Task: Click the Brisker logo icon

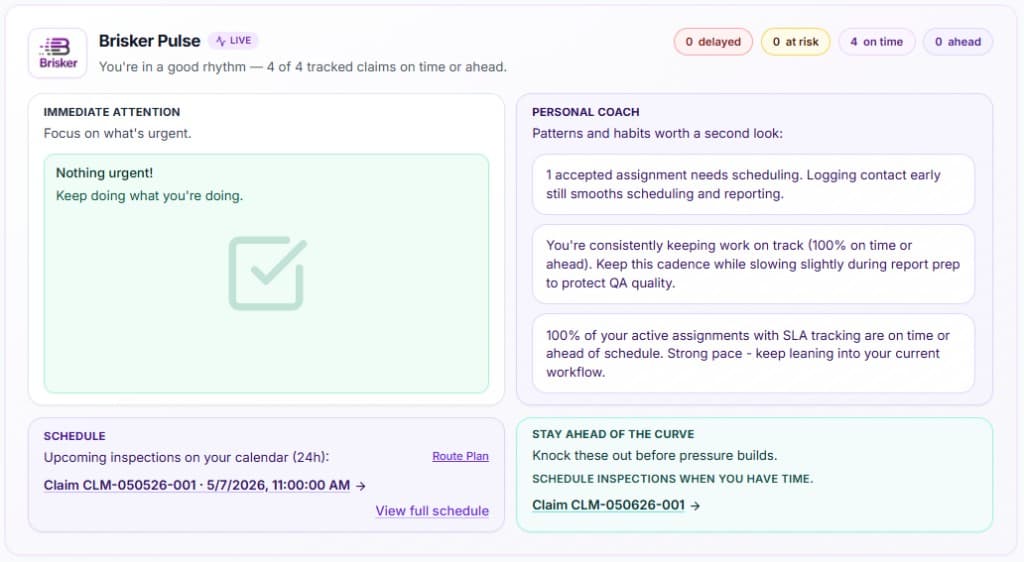Action: pos(57,53)
